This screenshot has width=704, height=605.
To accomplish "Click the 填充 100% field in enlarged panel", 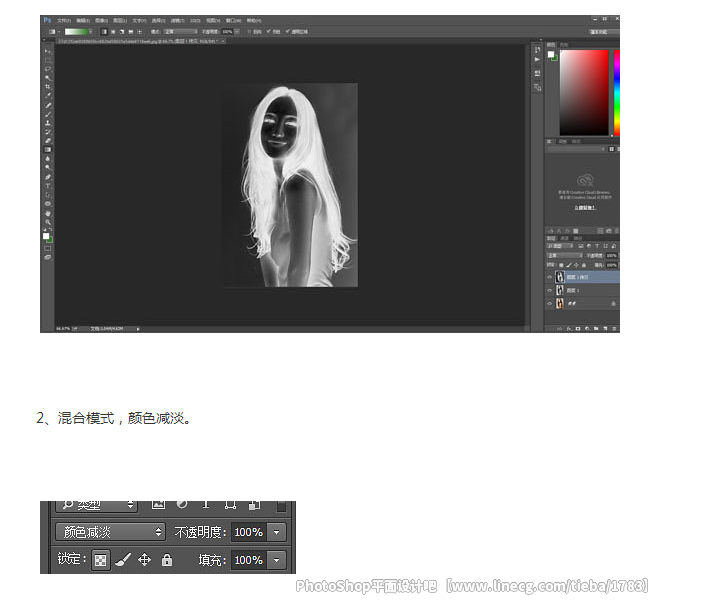I will (x=249, y=560).
